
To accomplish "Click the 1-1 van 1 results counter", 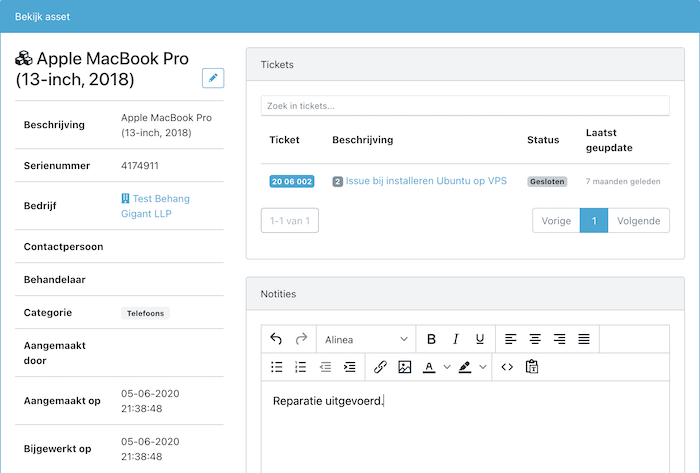I will point(290,220).
